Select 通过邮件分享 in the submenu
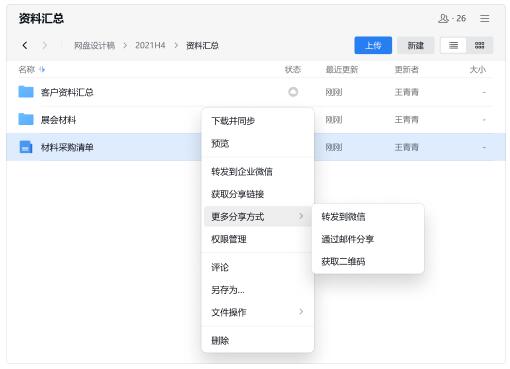The width and height of the screenshot is (510, 369). click(368, 239)
